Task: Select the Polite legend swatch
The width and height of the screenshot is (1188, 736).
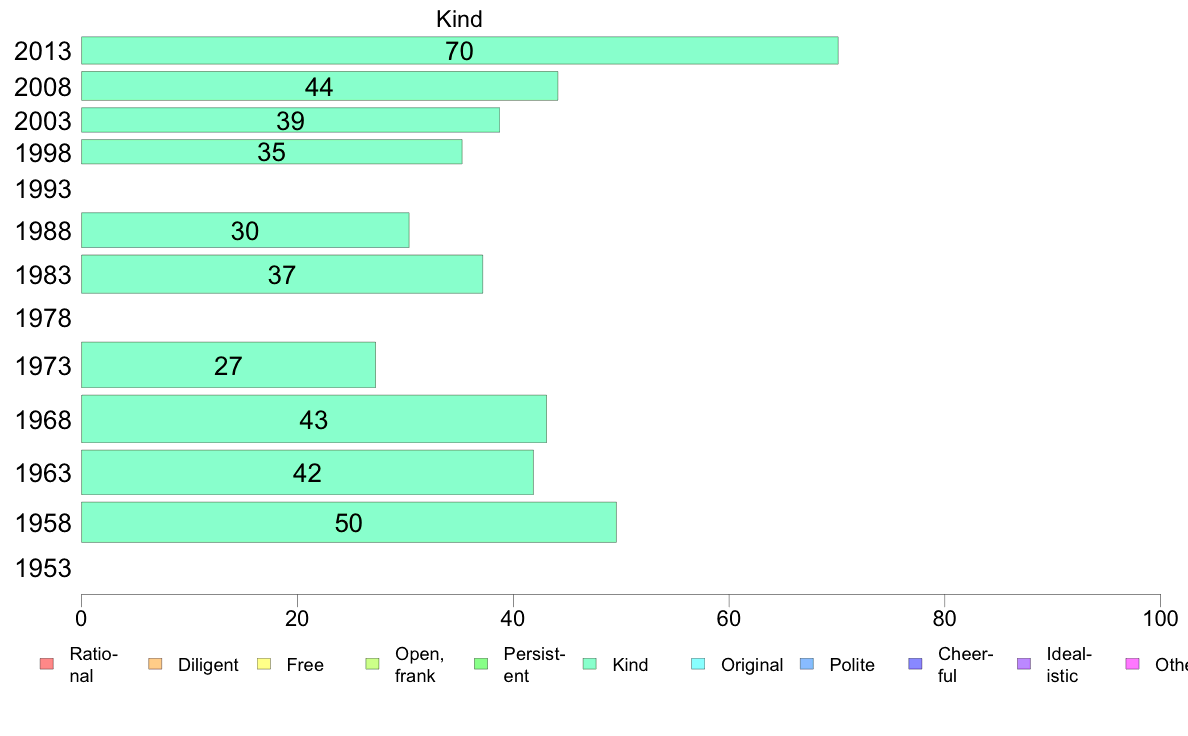Action: (x=807, y=664)
